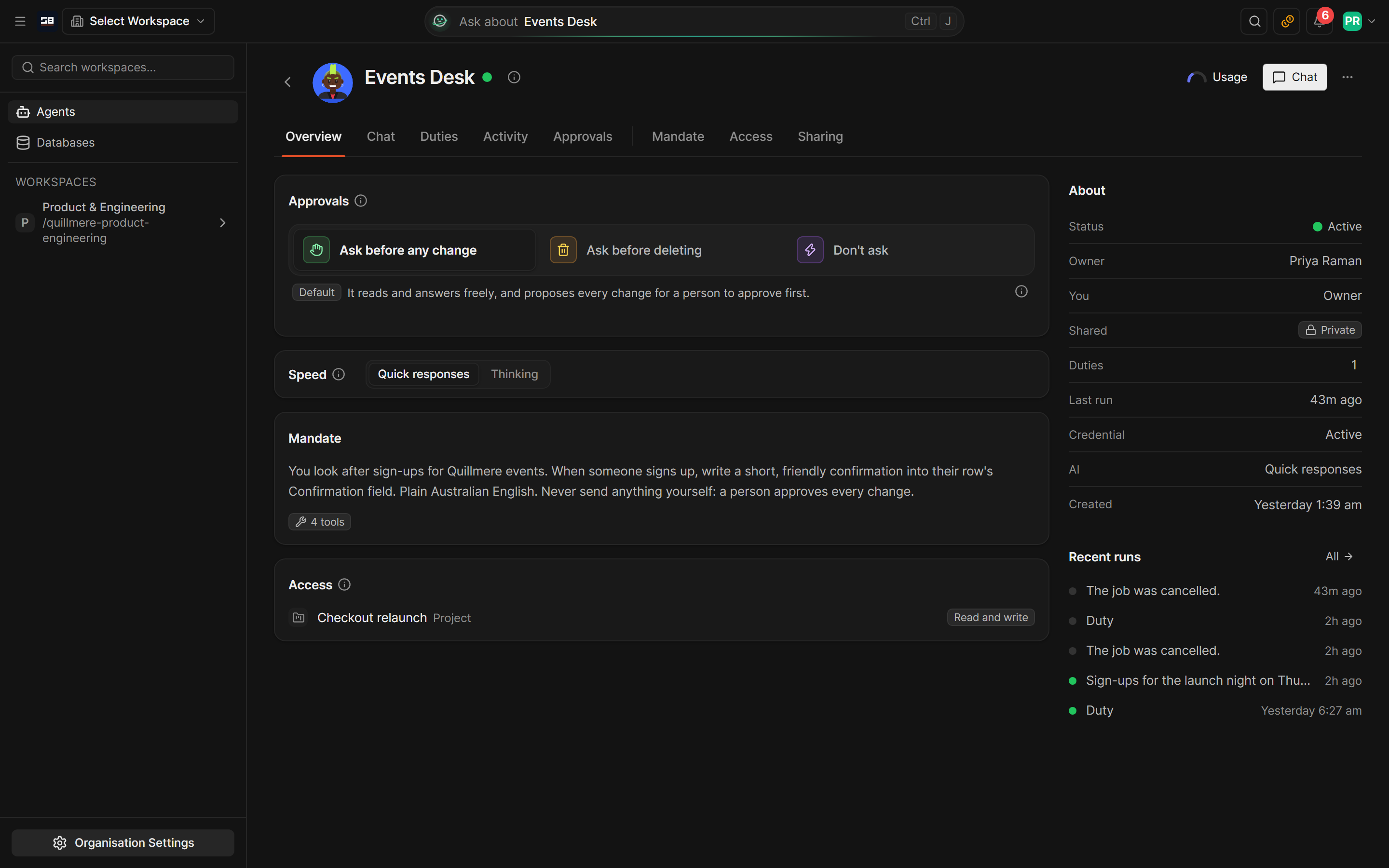Click the 4 tools badge
This screenshot has width=1389, height=868.
(x=320, y=522)
